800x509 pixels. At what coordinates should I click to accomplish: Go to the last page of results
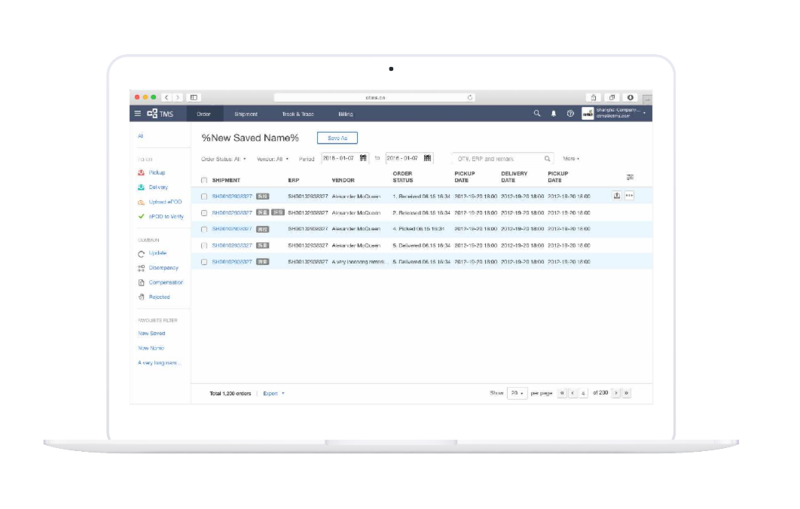click(x=627, y=393)
